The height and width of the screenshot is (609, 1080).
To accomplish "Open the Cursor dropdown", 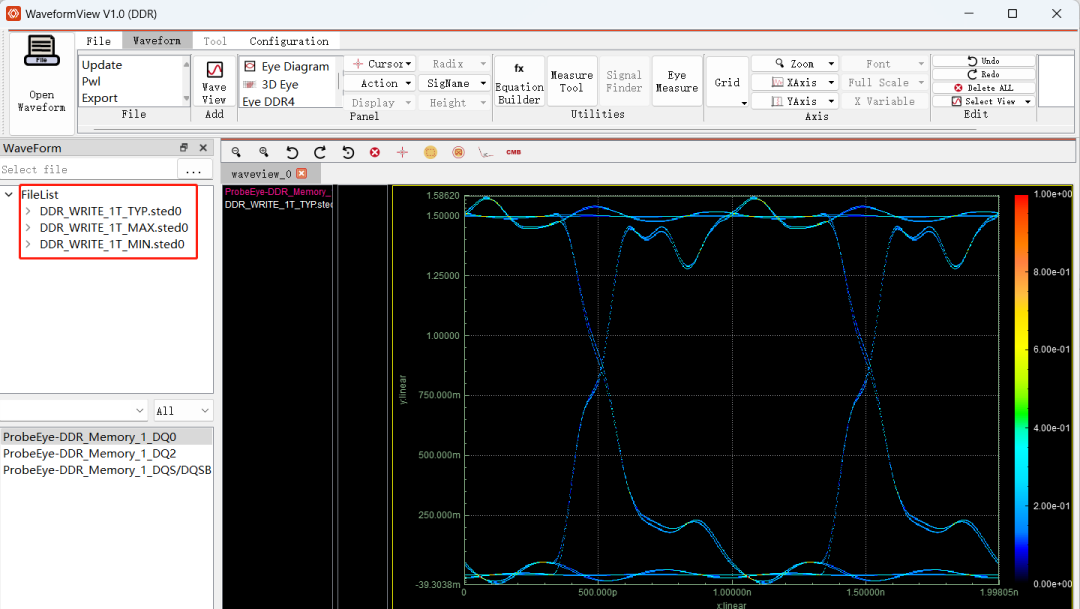I will tap(380, 63).
